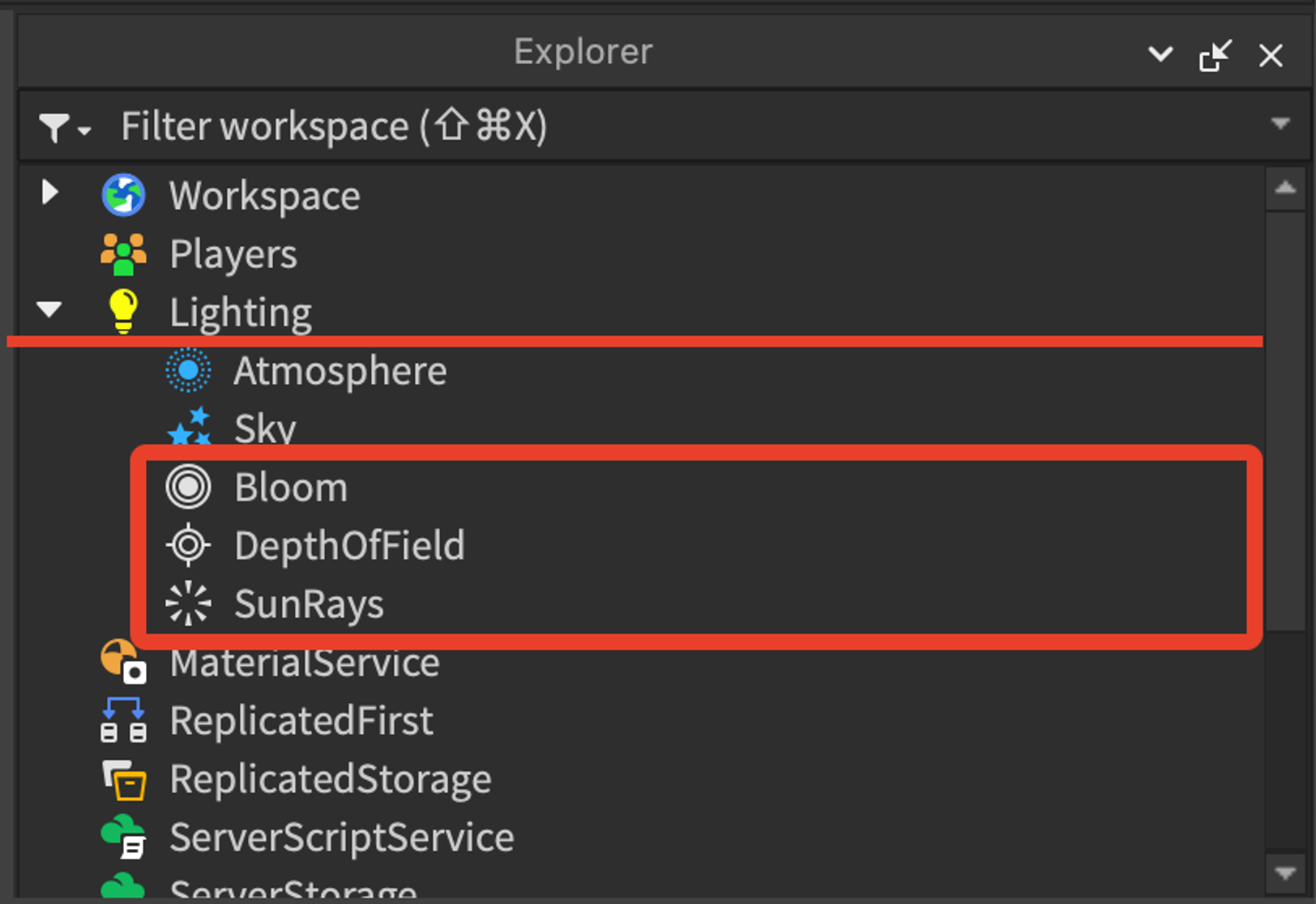Screen dimensions: 1316x904
Task: Click the scrollbar down arrow
Action: (x=1285, y=873)
